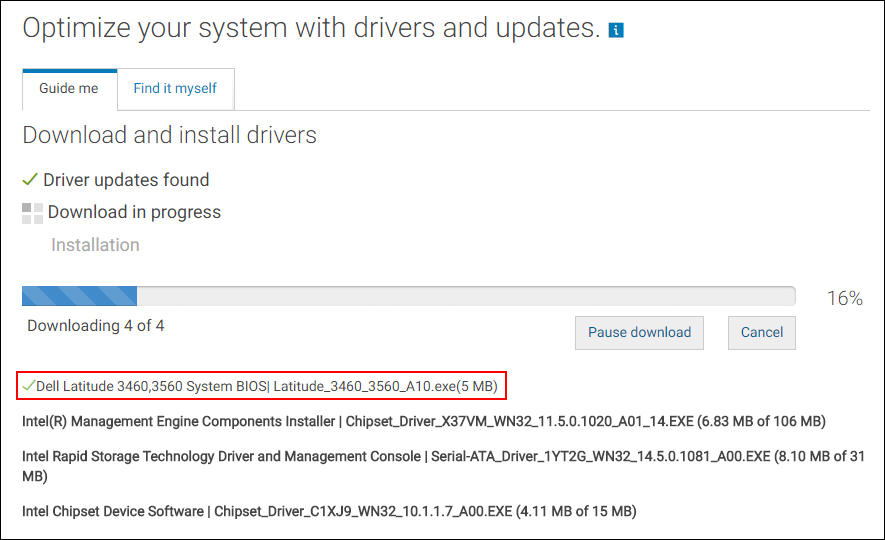This screenshot has height=540, width=885.
Task: Click the loading squares icon beside Download in progress
Action: click(32, 213)
